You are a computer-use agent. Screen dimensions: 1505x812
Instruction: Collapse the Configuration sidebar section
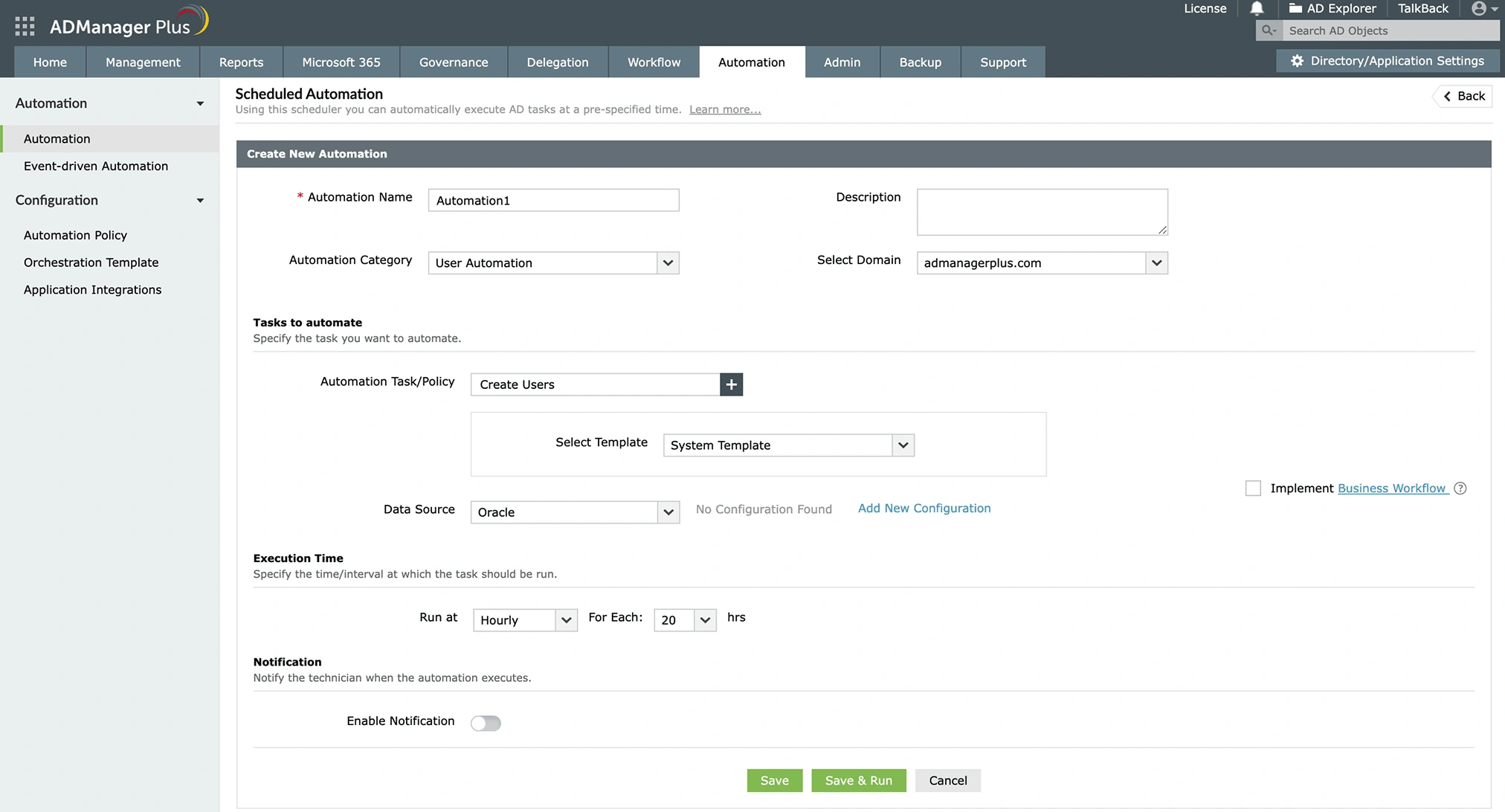[200, 201]
